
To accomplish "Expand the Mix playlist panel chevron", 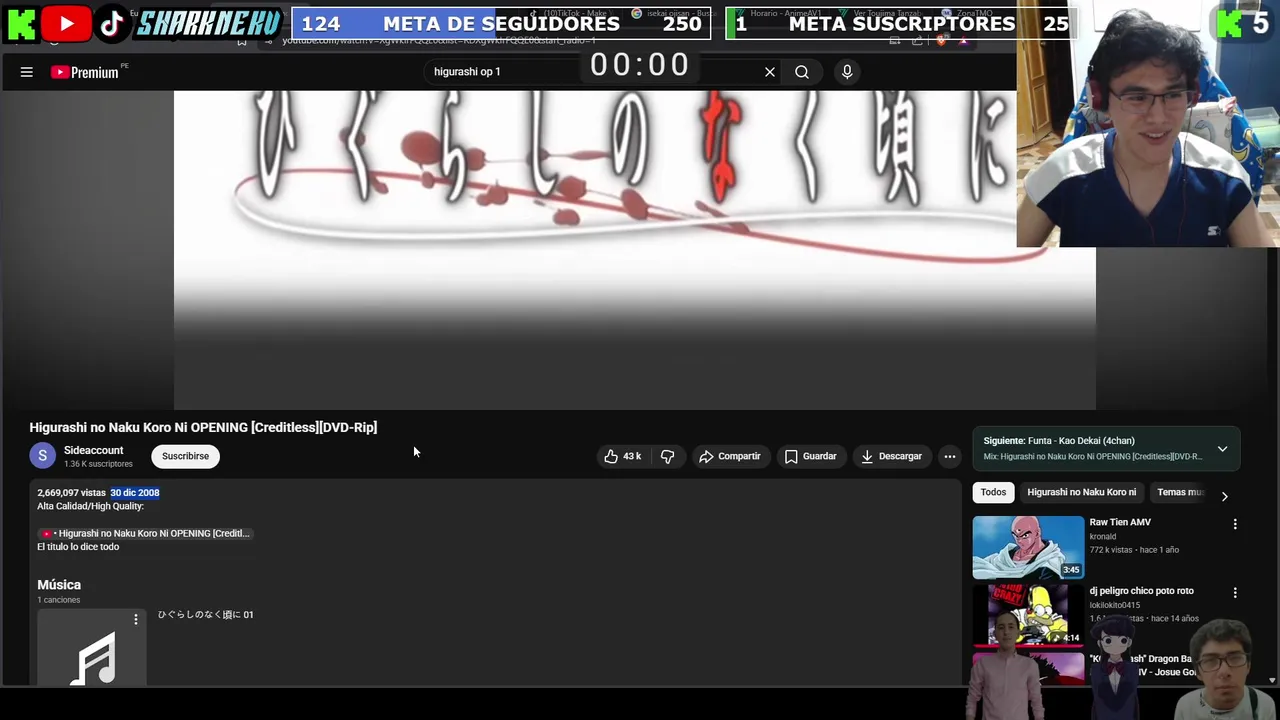I will [1222, 449].
